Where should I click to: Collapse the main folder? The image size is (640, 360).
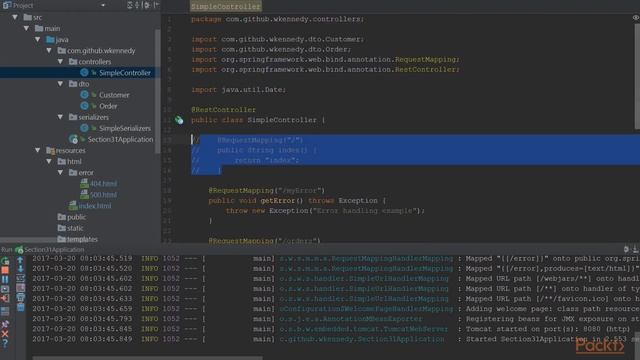pos(27,28)
